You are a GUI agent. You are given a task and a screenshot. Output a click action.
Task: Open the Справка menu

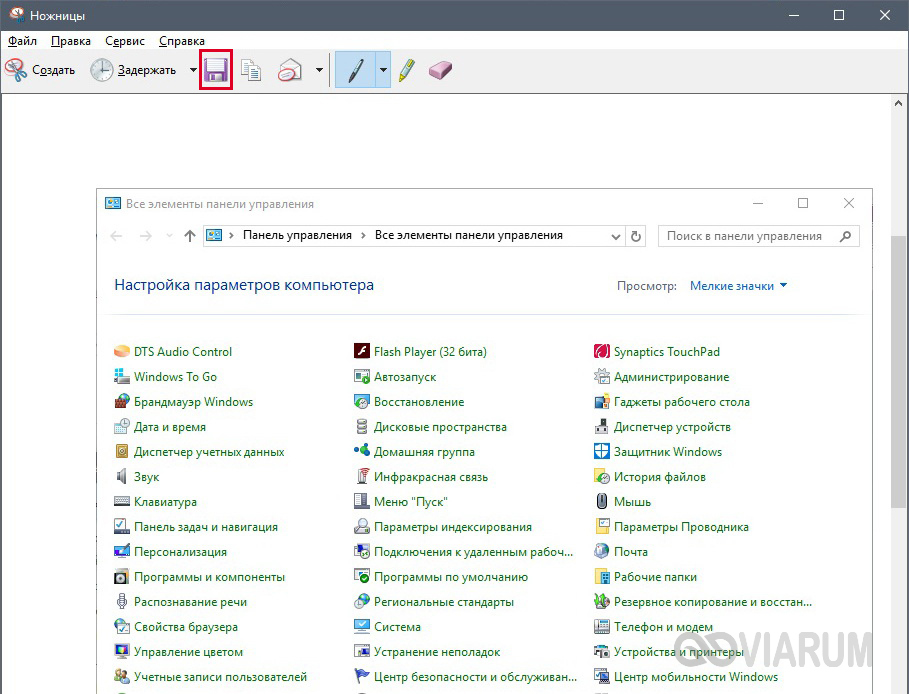click(x=181, y=41)
